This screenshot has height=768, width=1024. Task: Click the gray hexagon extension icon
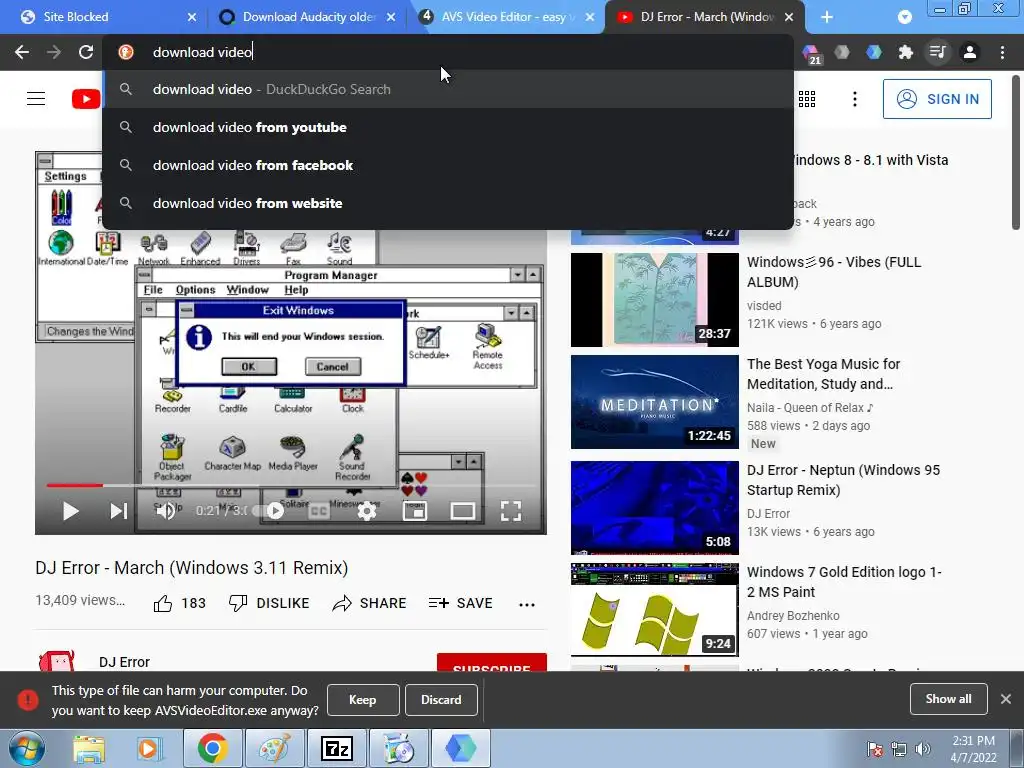pos(842,52)
